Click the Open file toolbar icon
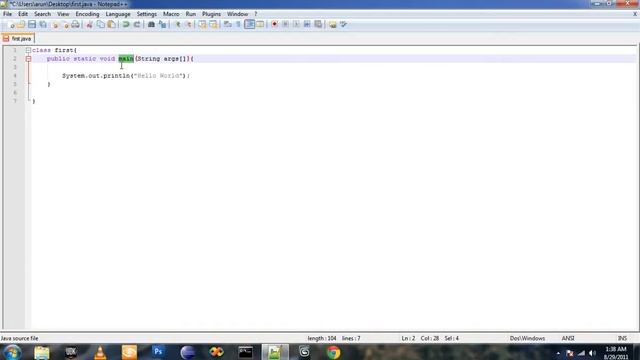 click(x=21, y=24)
